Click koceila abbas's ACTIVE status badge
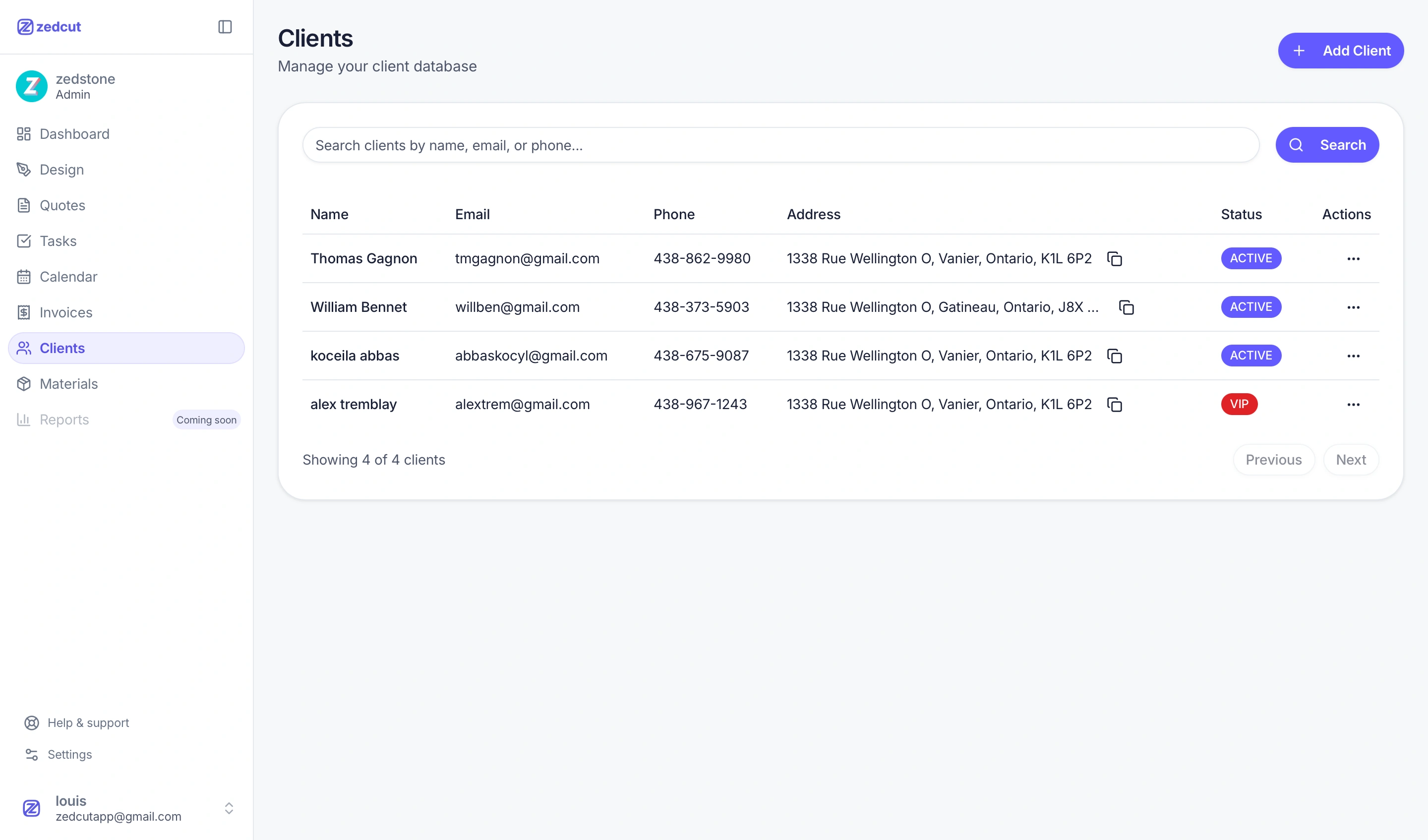 click(x=1250, y=356)
